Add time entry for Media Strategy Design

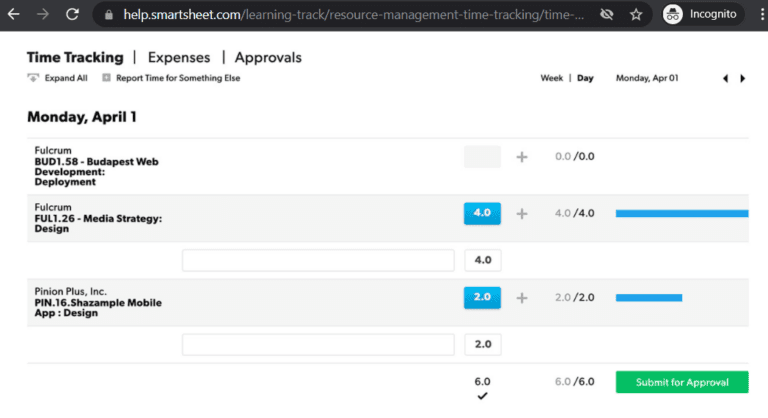[522, 214]
